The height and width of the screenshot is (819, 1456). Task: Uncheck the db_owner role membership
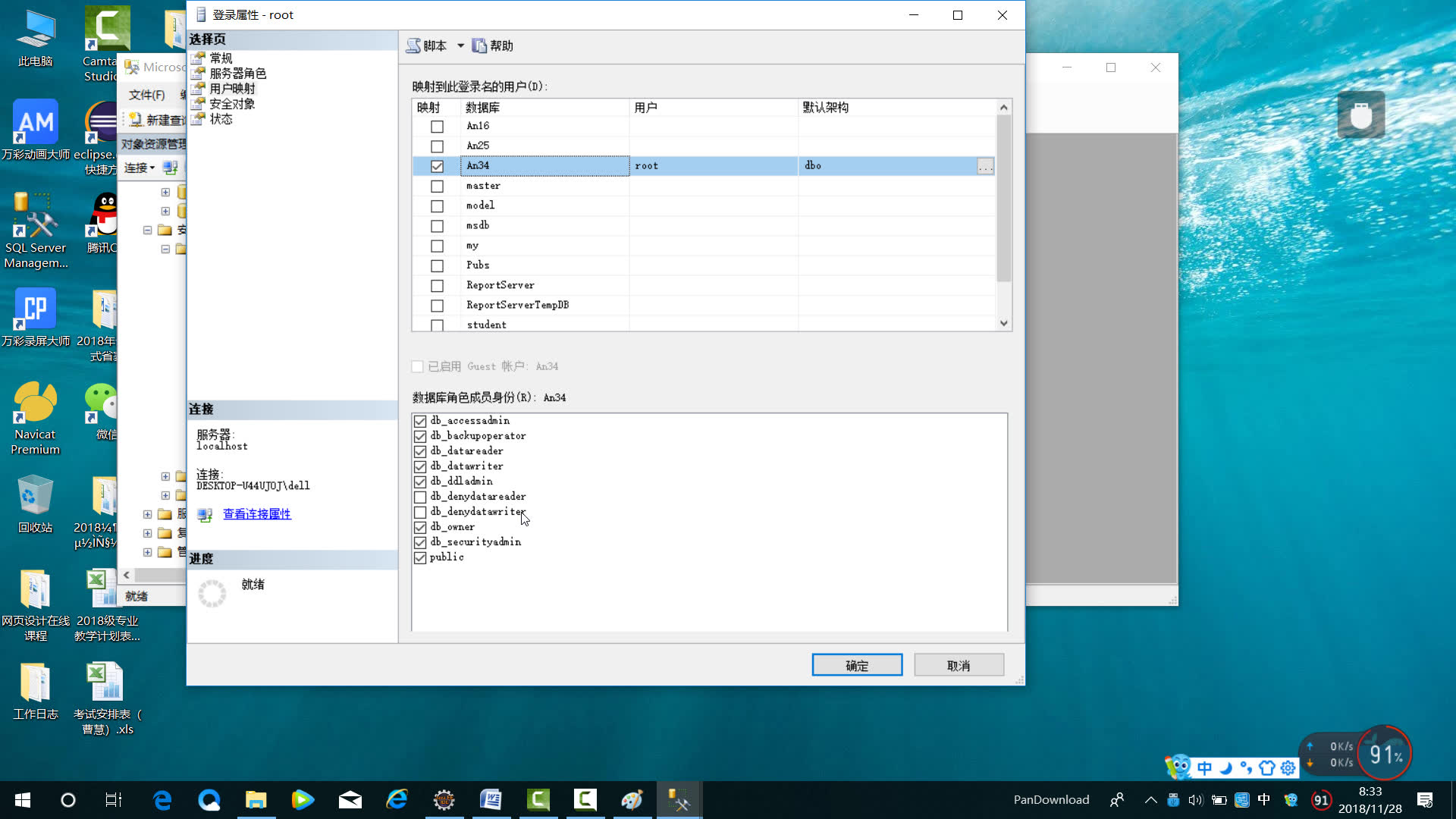click(x=420, y=528)
